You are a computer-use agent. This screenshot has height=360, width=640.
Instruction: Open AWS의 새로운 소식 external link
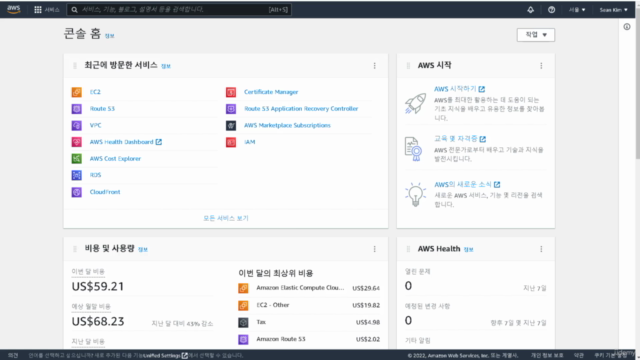point(467,184)
